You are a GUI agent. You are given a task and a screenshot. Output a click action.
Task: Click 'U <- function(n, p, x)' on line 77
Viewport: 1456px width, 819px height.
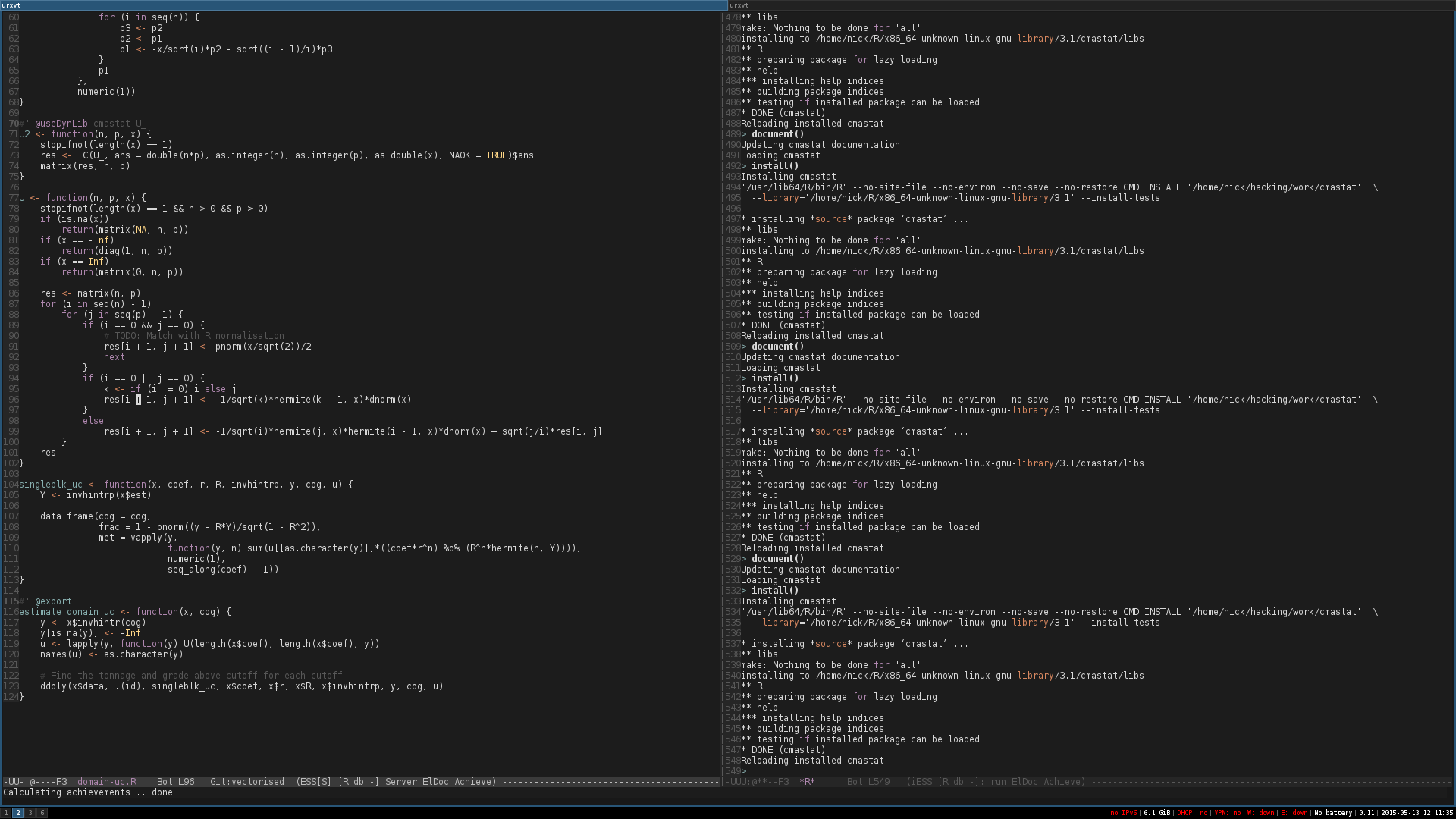[83, 198]
